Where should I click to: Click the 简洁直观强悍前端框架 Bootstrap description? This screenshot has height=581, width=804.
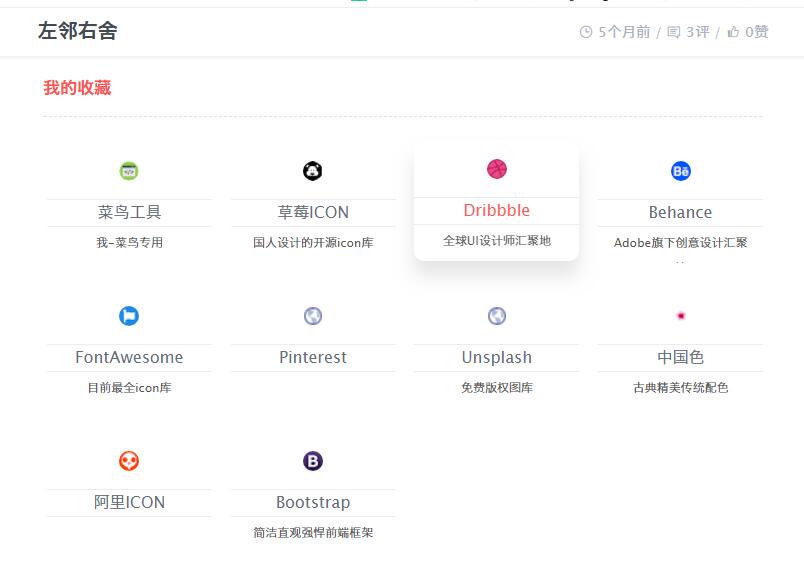(313, 533)
